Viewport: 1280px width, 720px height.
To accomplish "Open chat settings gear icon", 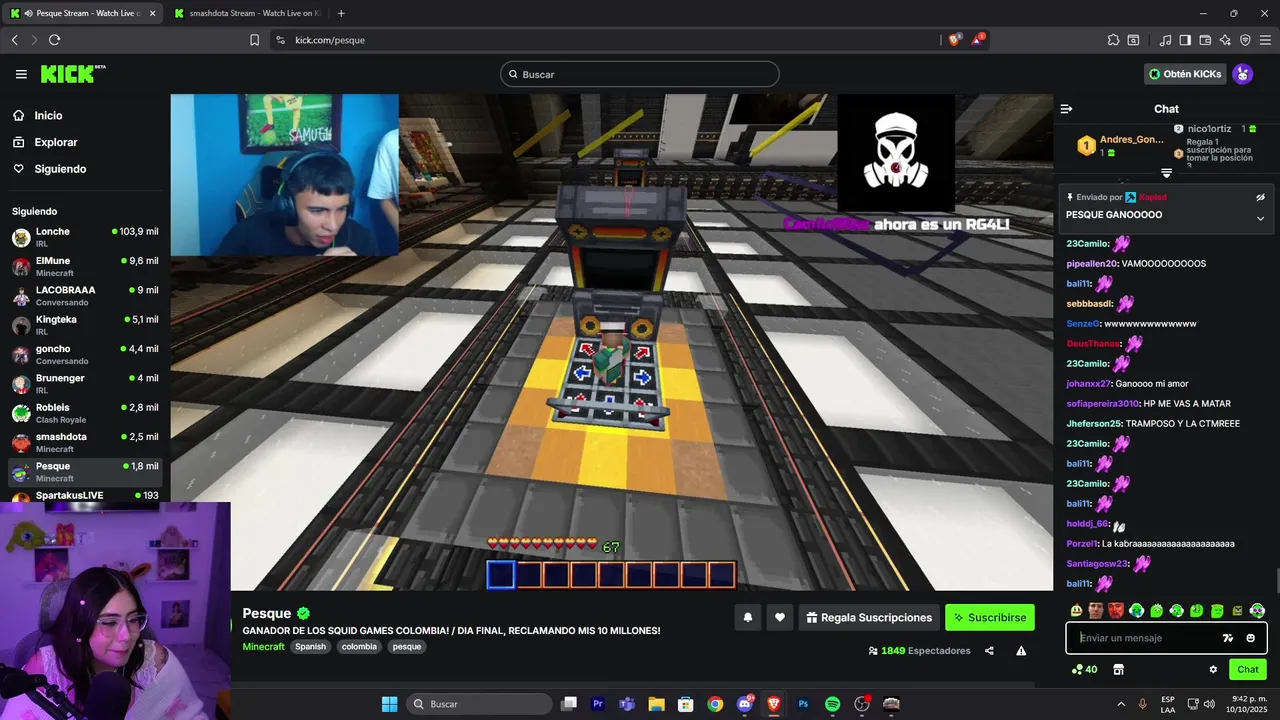I will tap(1213, 670).
